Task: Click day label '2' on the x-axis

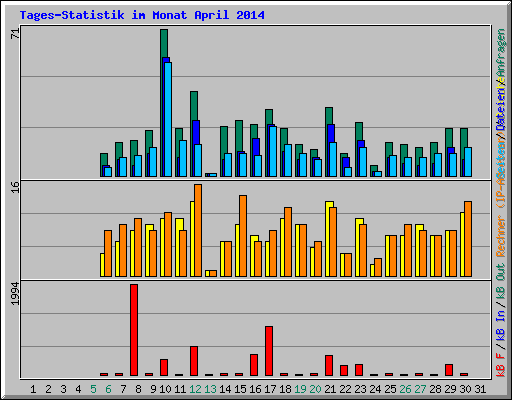Action: [x=48, y=389]
